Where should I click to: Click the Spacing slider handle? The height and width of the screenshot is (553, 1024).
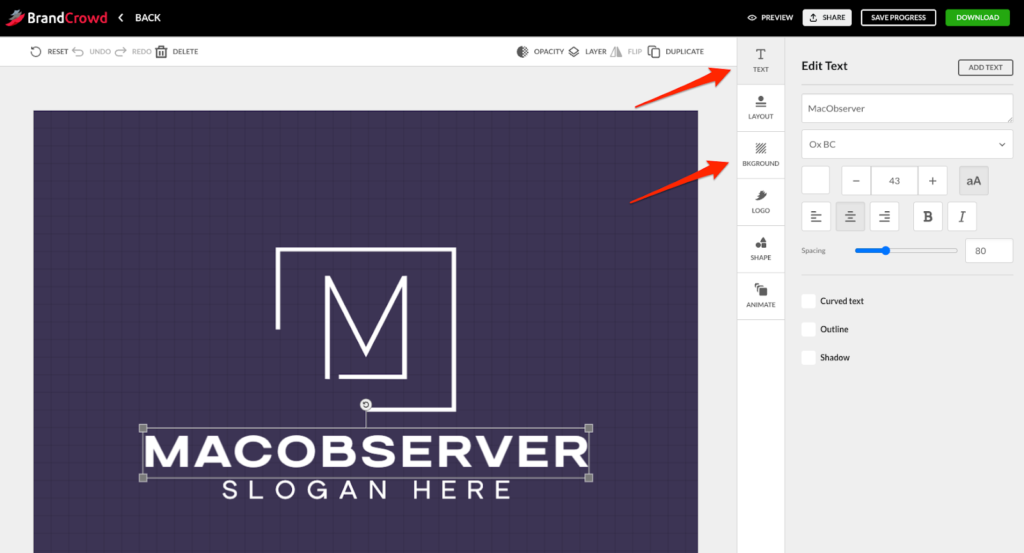(886, 251)
